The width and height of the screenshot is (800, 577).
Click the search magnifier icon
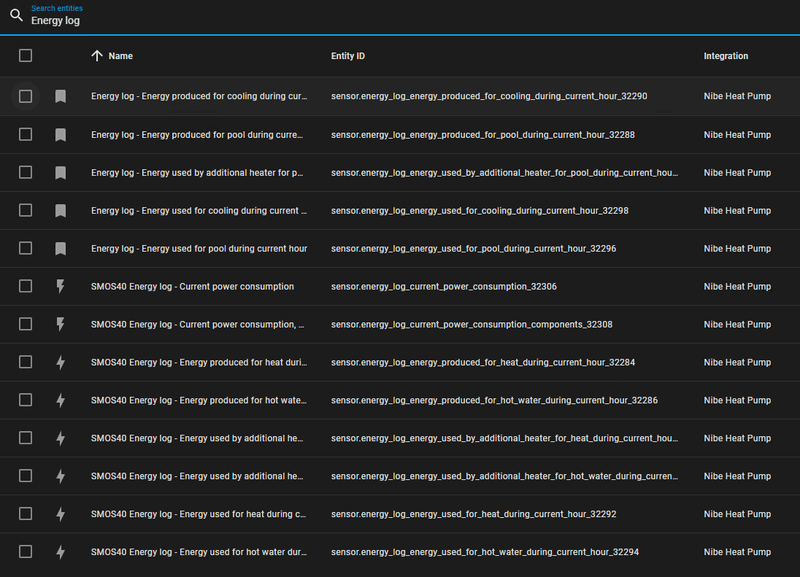tap(16, 15)
